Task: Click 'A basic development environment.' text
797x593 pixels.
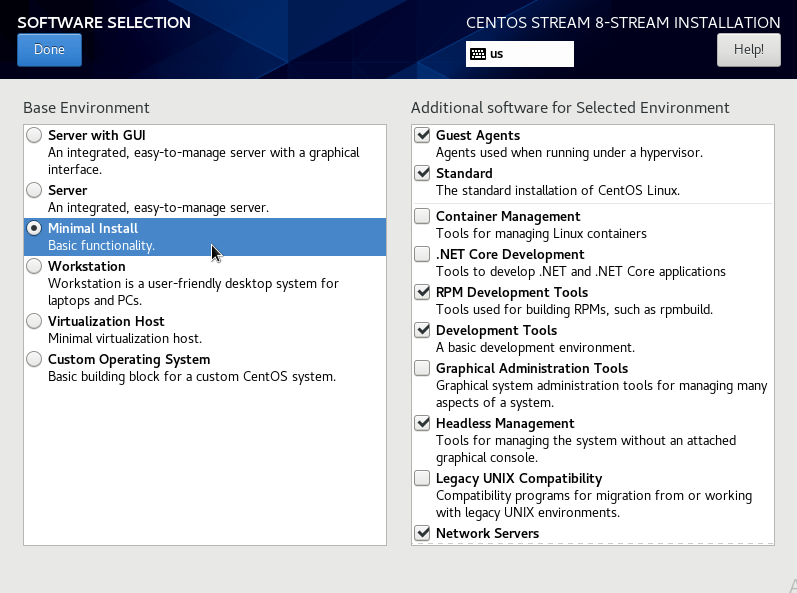Action: [x=535, y=348]
